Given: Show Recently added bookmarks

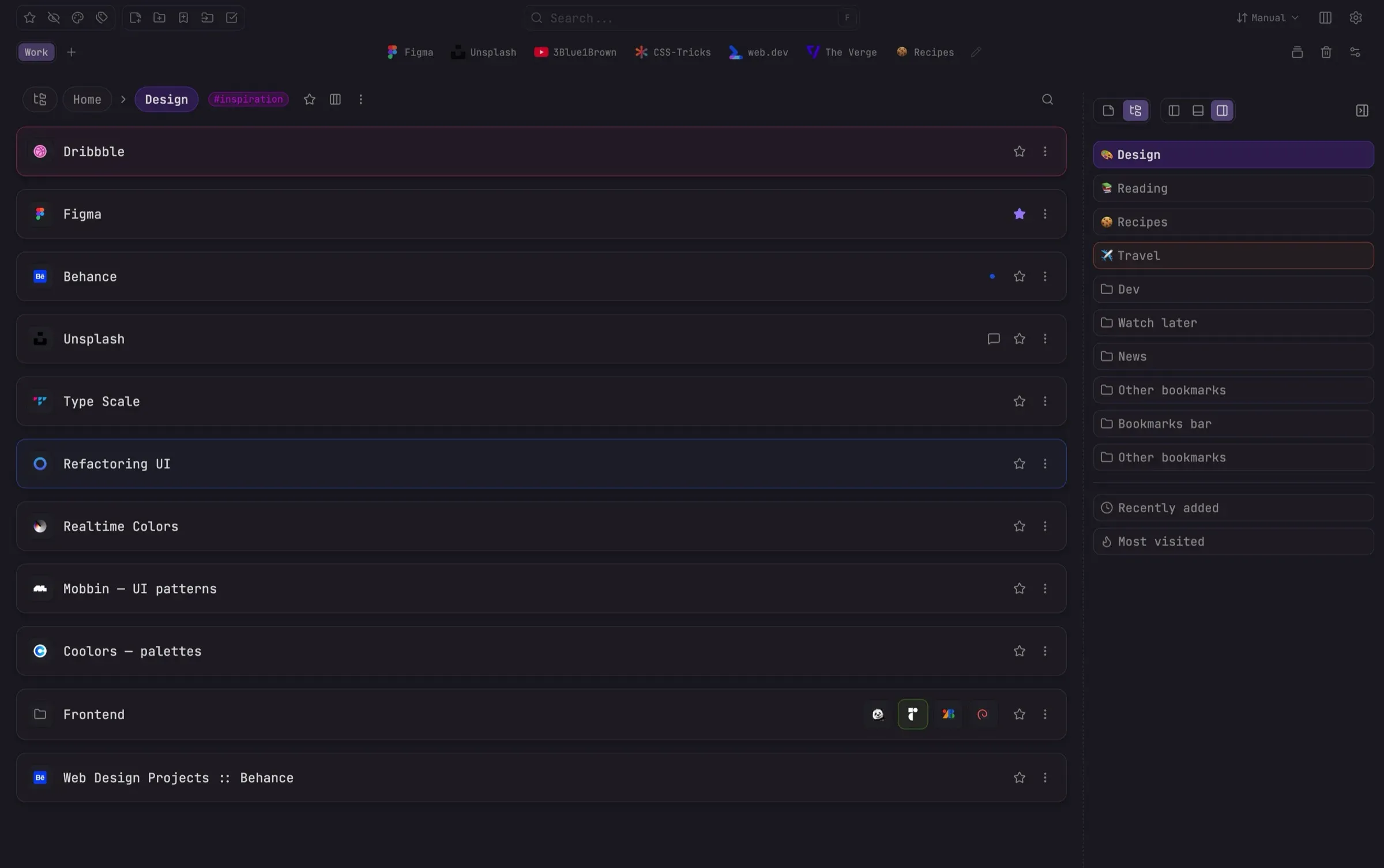Looking at the screenshot, I should tap(1233, 508).
